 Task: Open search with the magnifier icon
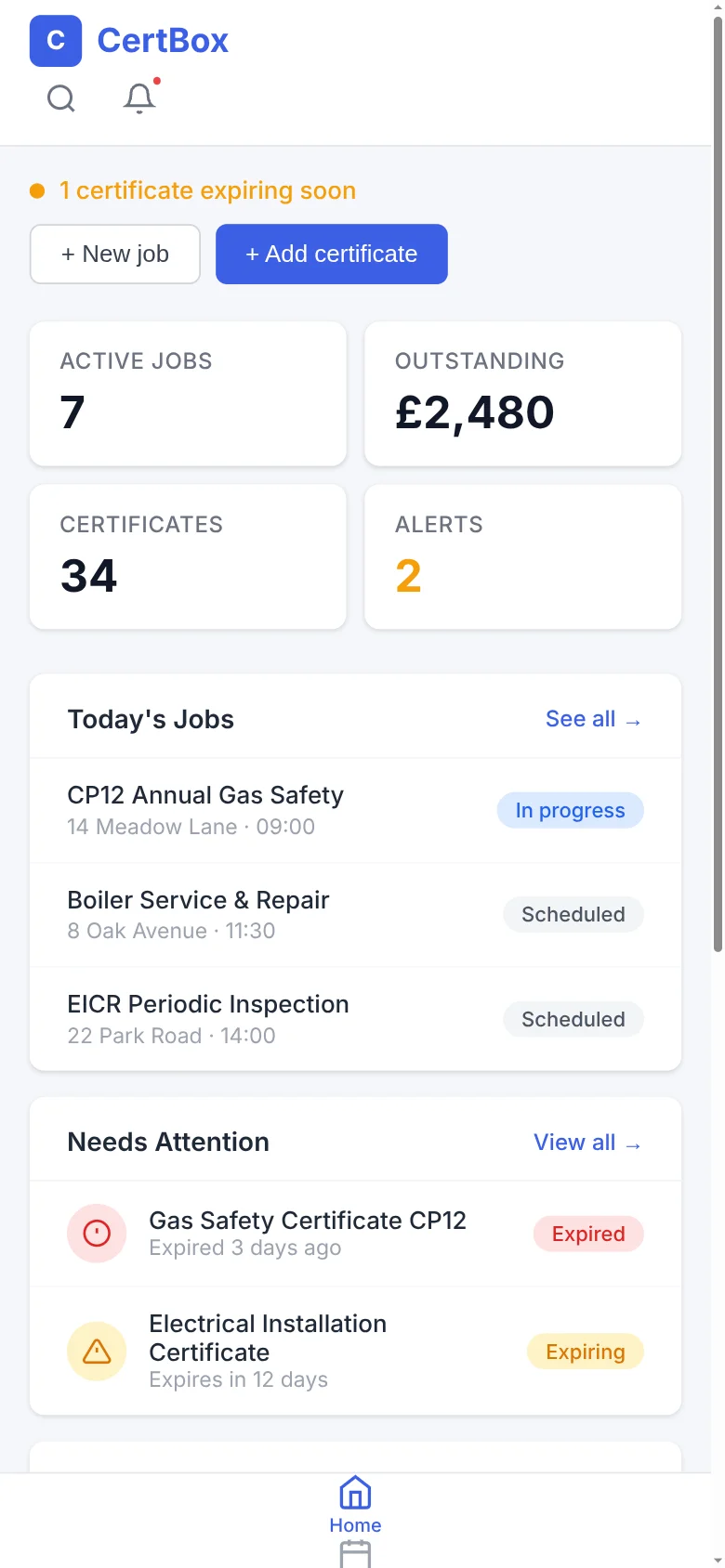[61, 98]
